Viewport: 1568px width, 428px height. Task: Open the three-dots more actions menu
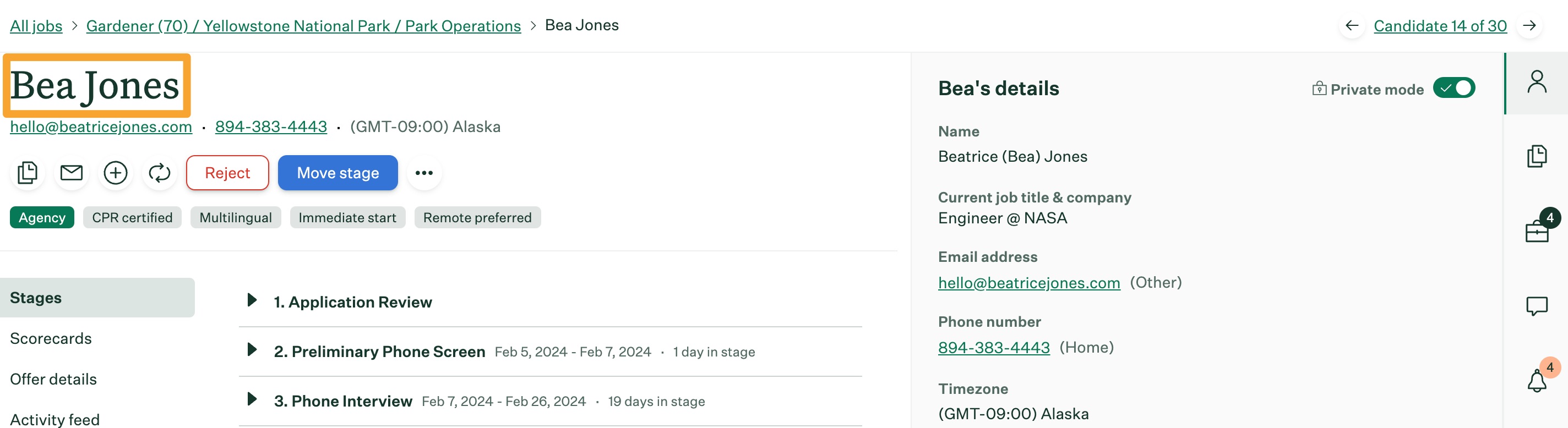(424, 173)
